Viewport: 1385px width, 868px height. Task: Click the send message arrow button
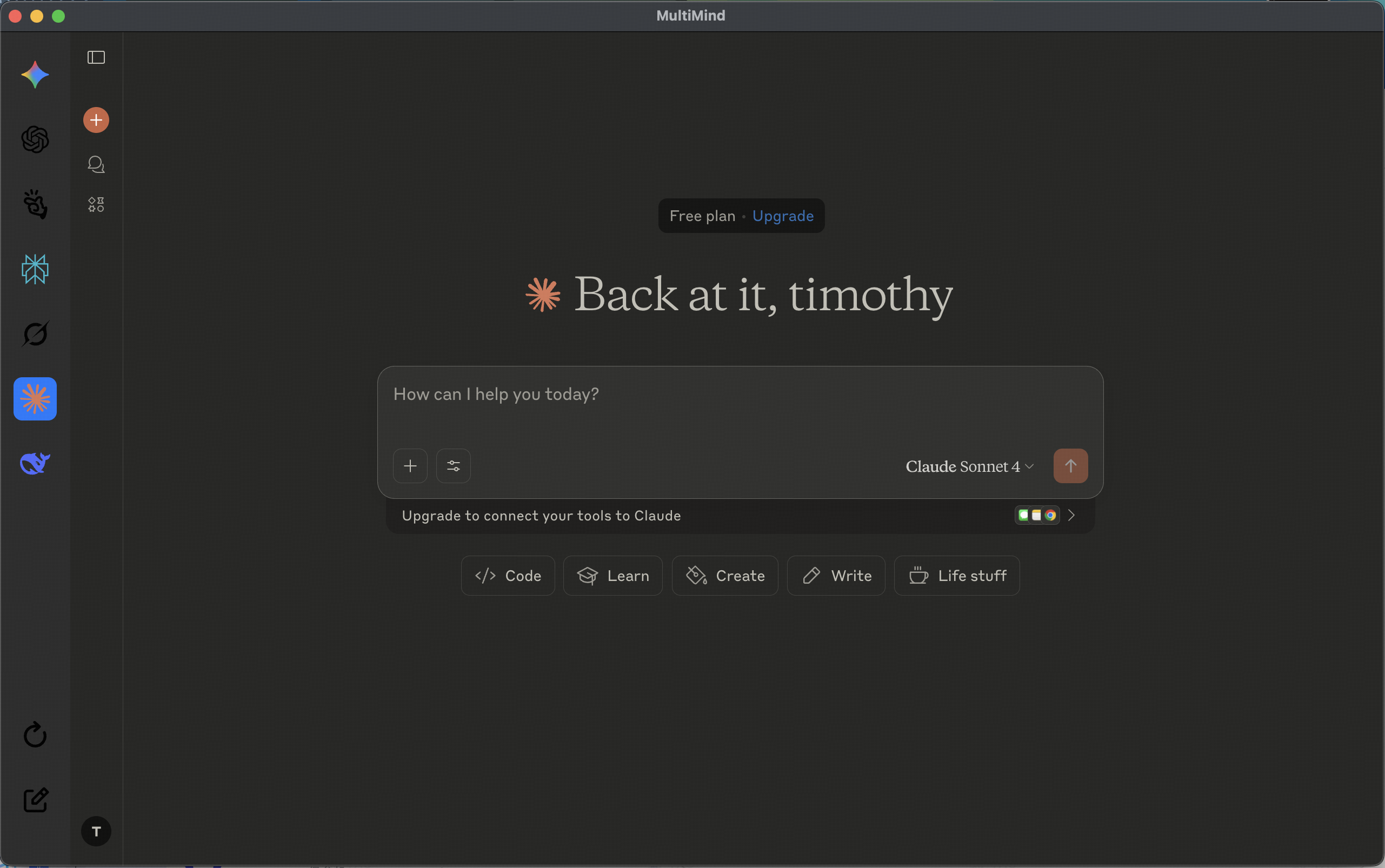(1070, 465)
